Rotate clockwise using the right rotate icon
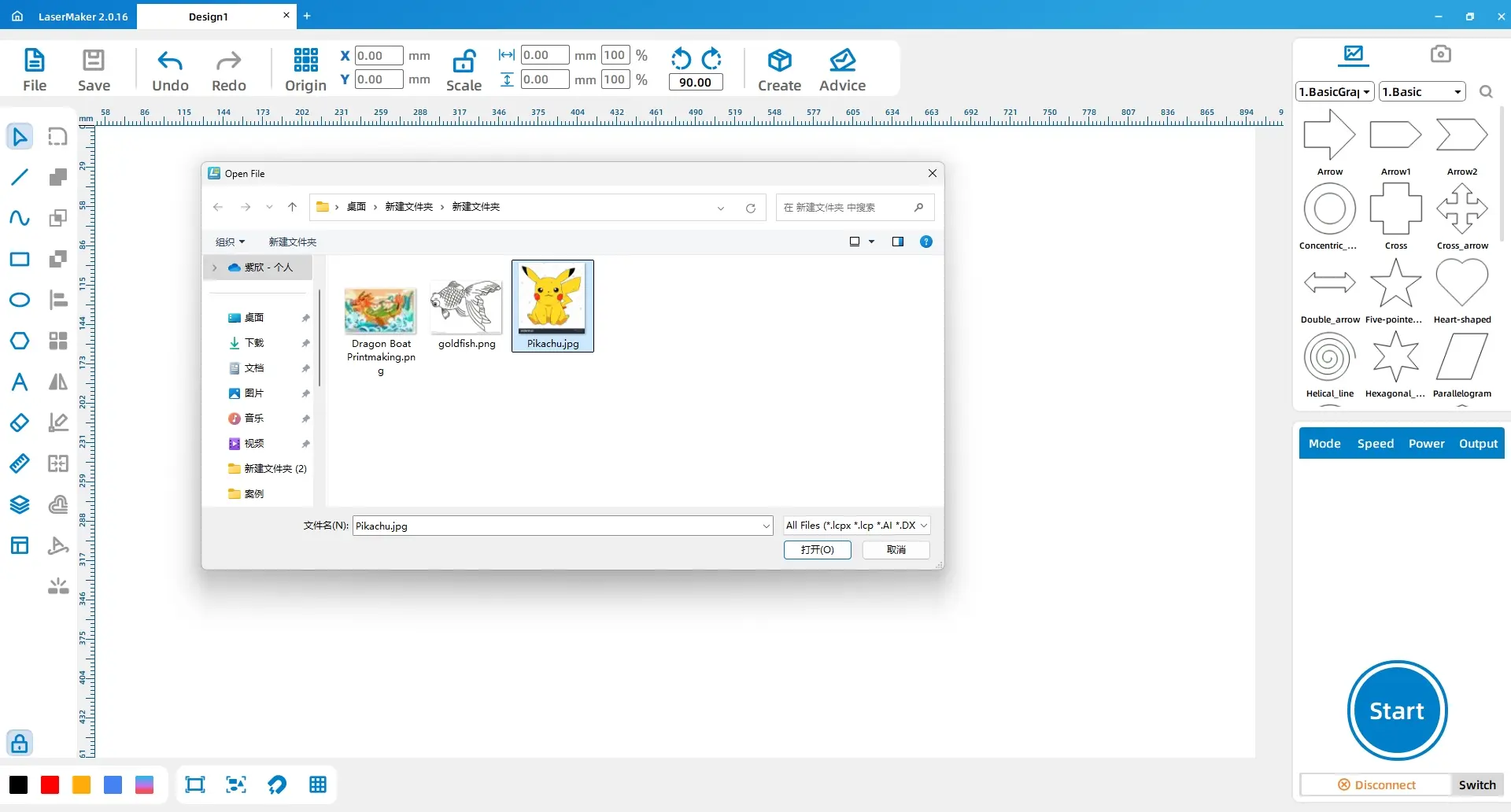1511x812 pixels. pos(711,59)
